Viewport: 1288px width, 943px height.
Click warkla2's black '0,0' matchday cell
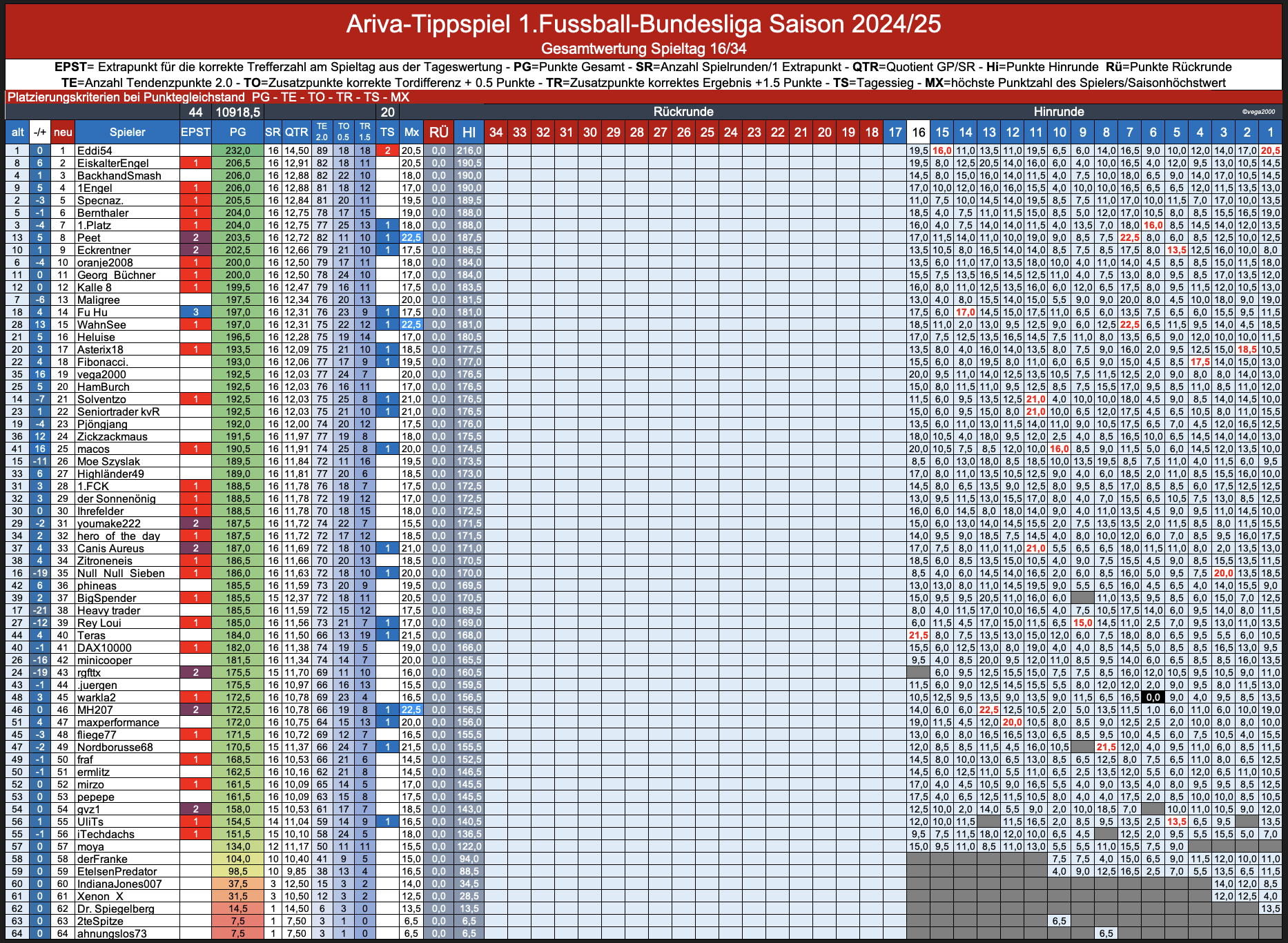point(1153,697)
